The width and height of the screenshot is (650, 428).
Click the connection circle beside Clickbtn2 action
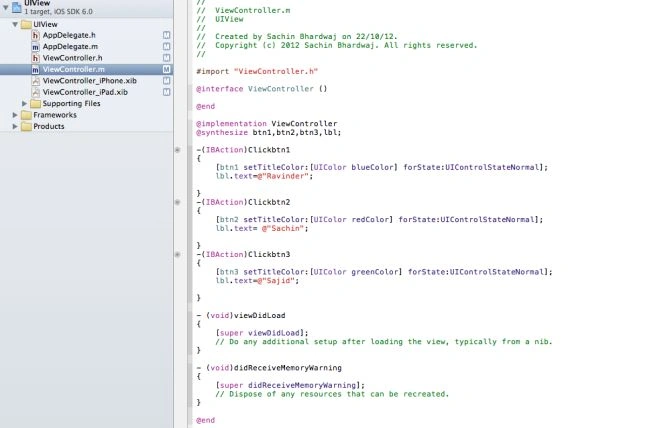point(177,202)
